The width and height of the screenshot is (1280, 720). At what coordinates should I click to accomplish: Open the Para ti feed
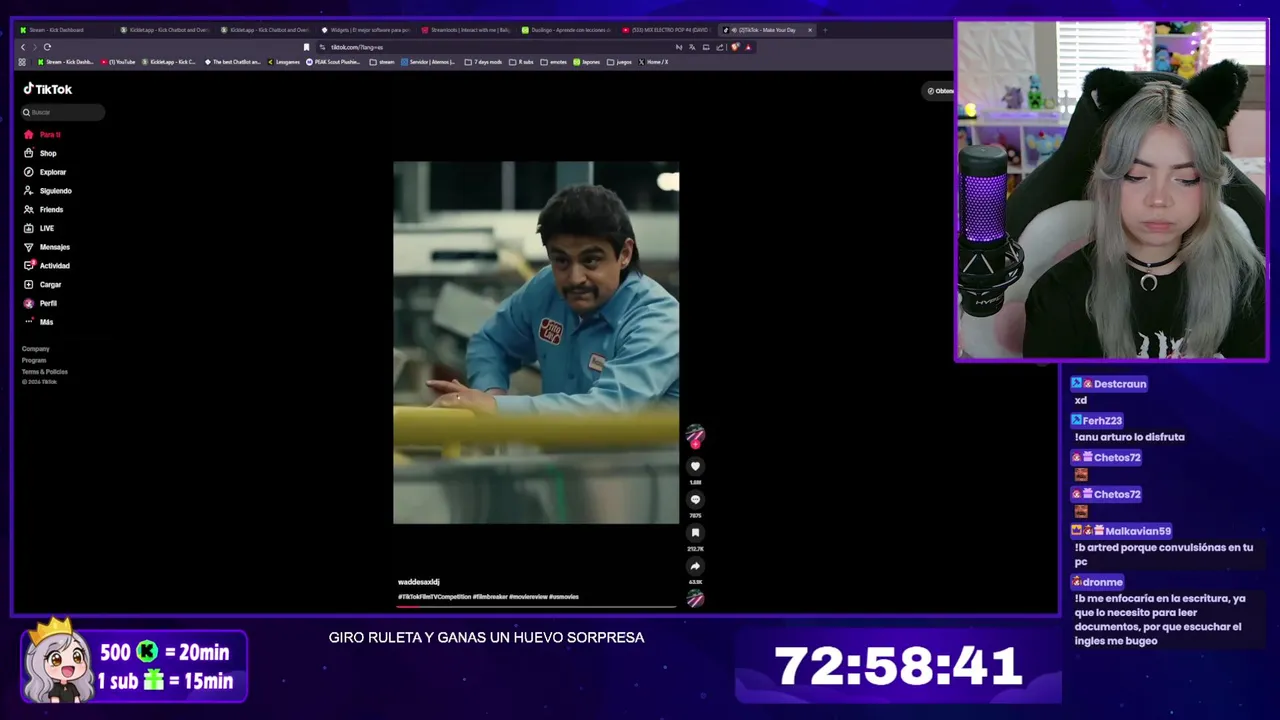coord(43,134)
